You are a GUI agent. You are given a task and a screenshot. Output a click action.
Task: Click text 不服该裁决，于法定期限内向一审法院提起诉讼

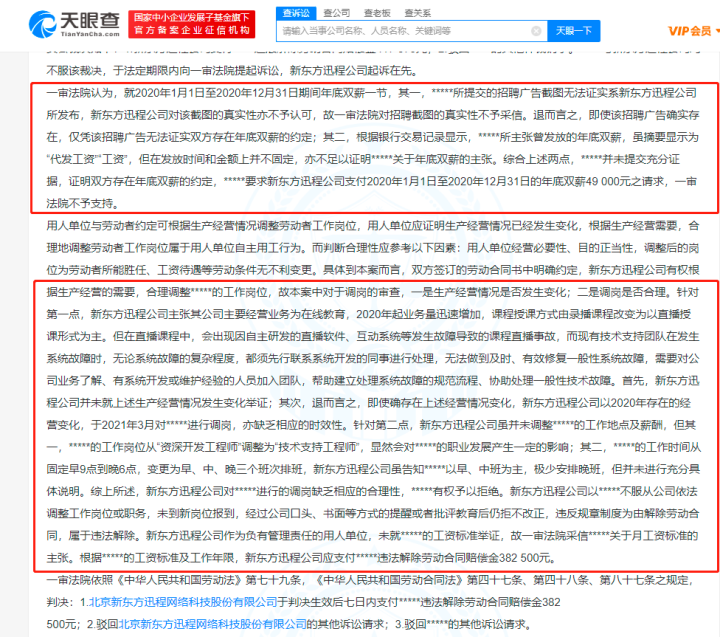(163, 71)
